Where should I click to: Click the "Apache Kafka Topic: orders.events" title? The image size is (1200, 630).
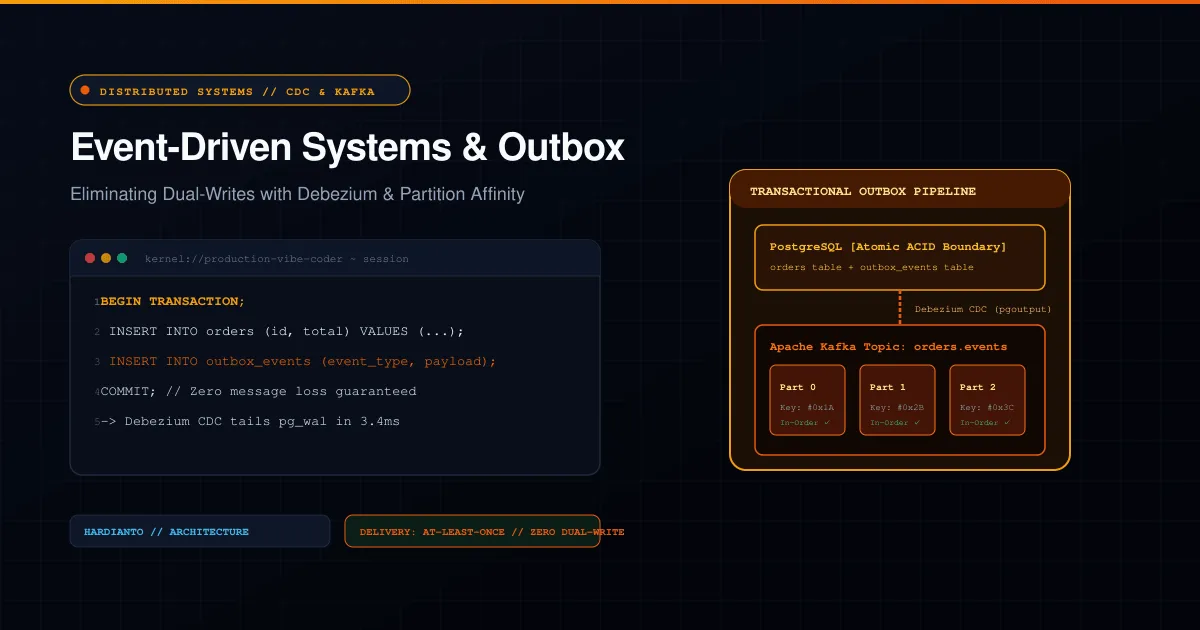[x=888, y=347]
